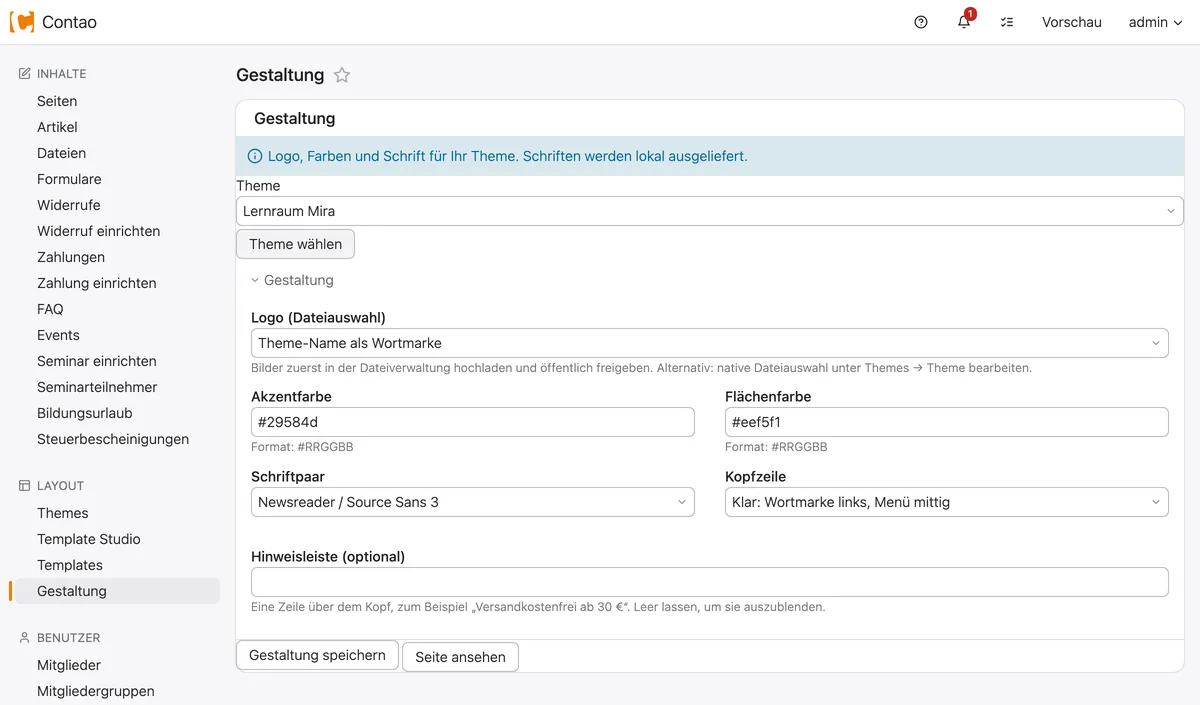The height and width of the screenshot is (705, 1200).
Task: Click the LAYOUT section icon
Action: [x=25, y=486]
